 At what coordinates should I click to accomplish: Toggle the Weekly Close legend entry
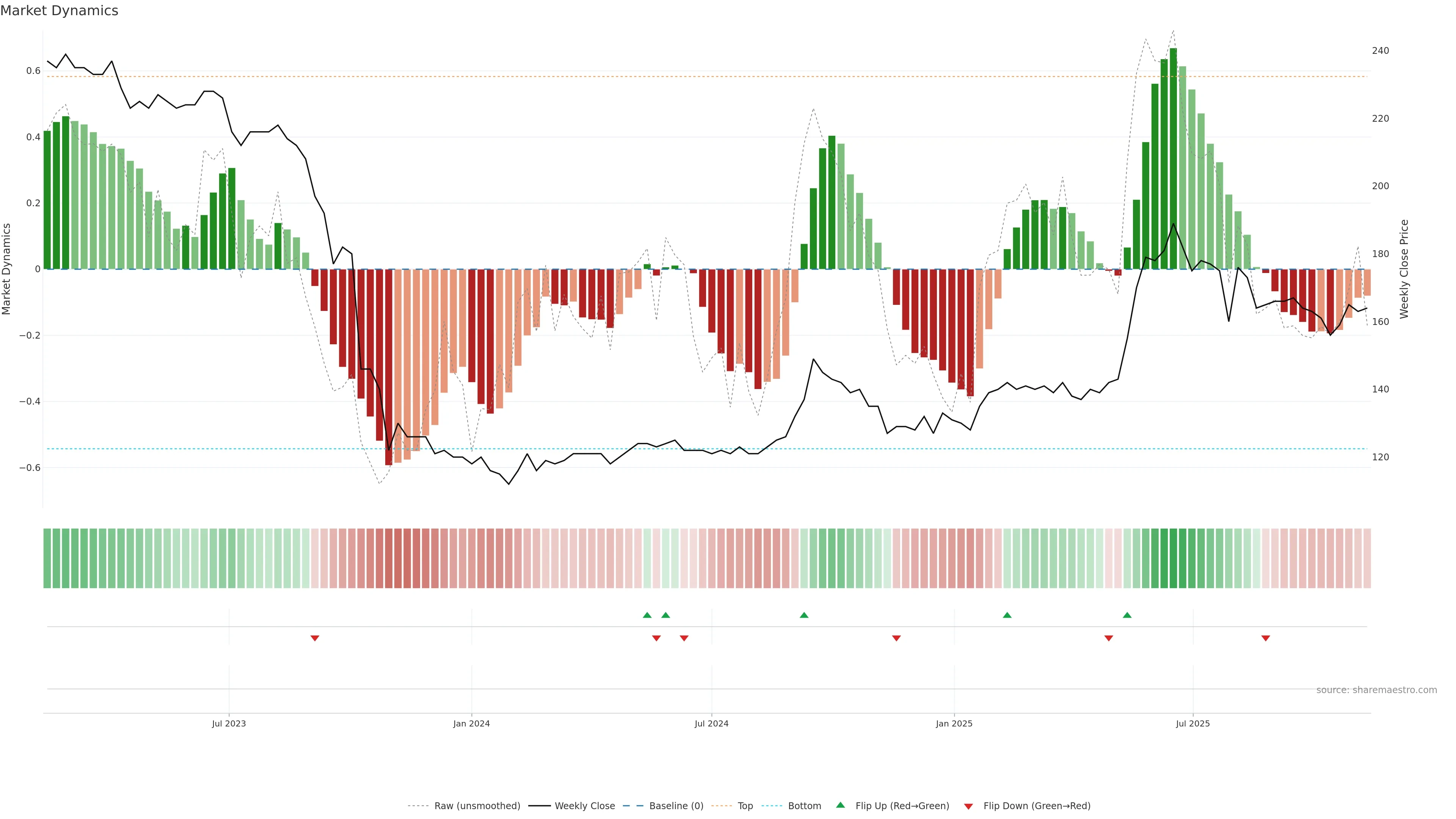click(584, 805)
